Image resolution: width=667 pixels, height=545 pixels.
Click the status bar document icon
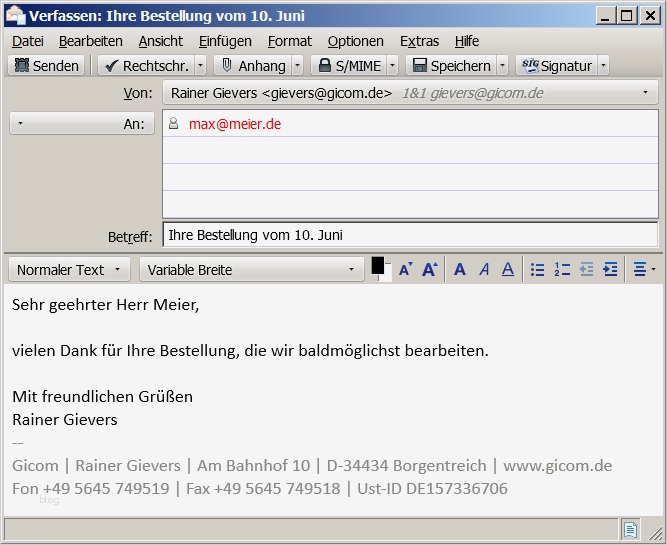[x=630, y=530]
